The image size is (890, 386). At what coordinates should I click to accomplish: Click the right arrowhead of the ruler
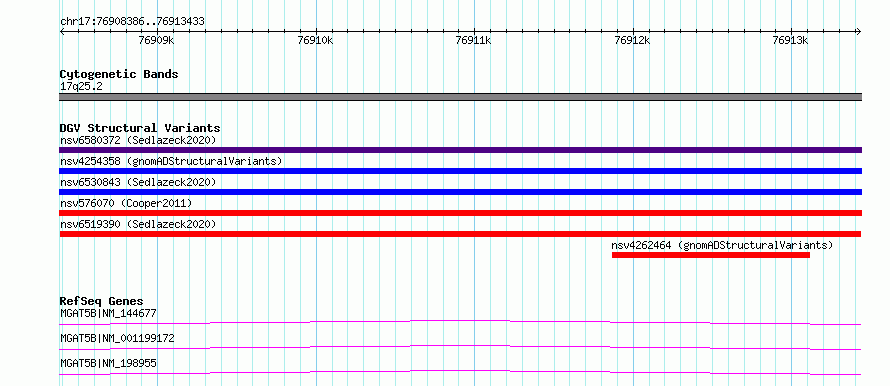pyautogui.click(x=858, y=31)
